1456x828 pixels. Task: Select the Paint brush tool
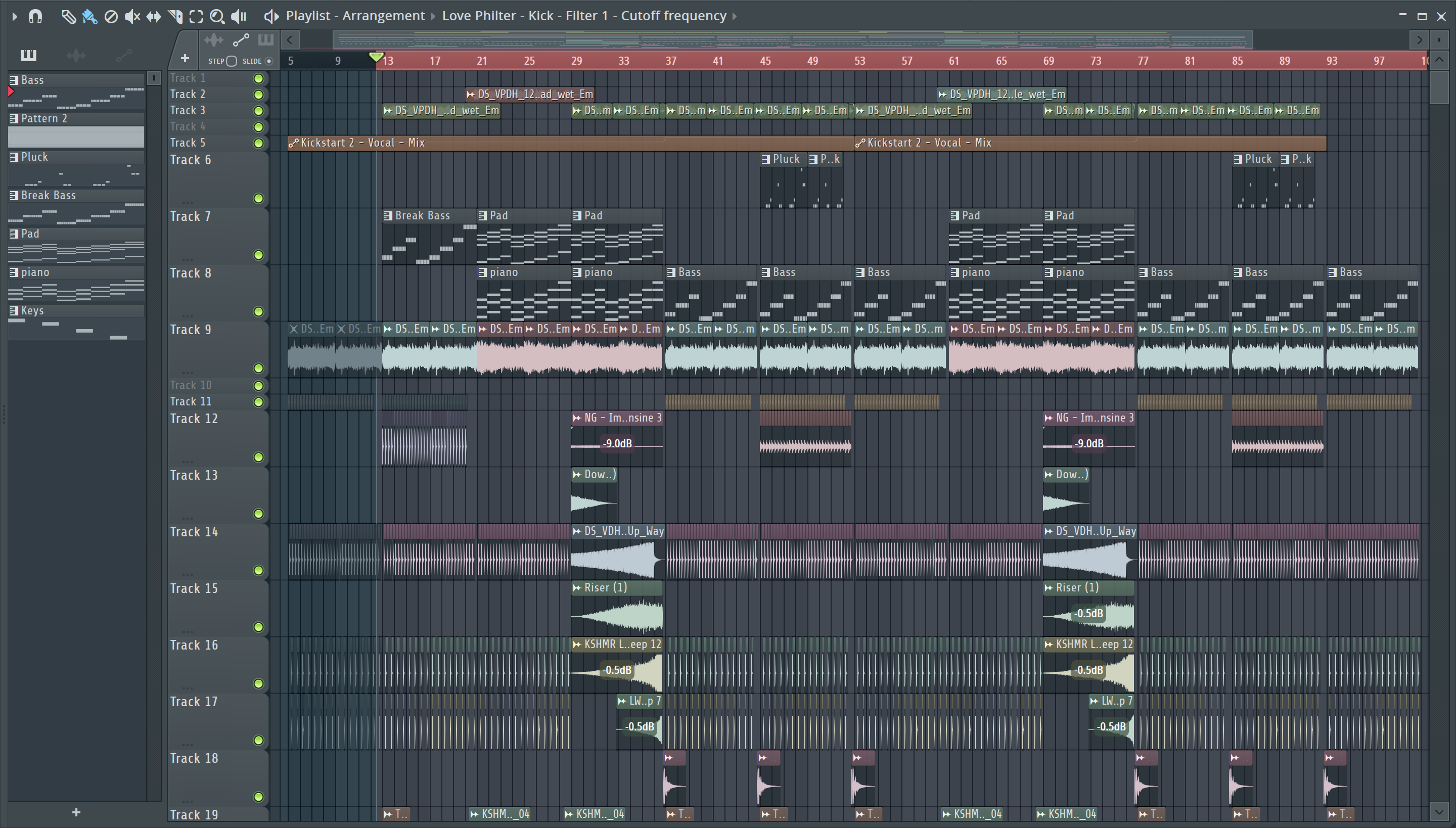[89, 17]
